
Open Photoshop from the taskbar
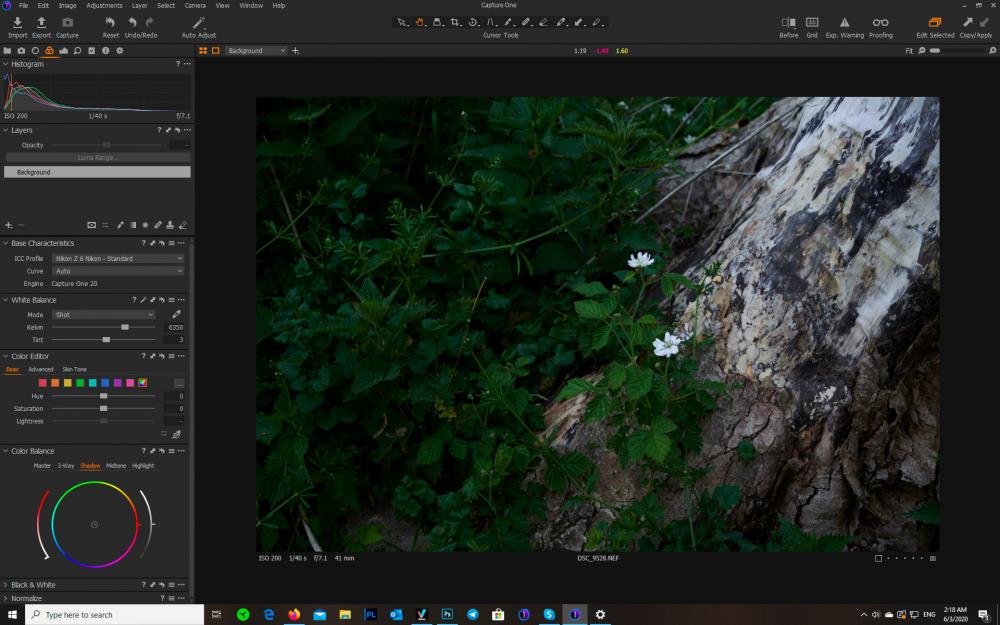pyautogui.click(x=447, y=614)
